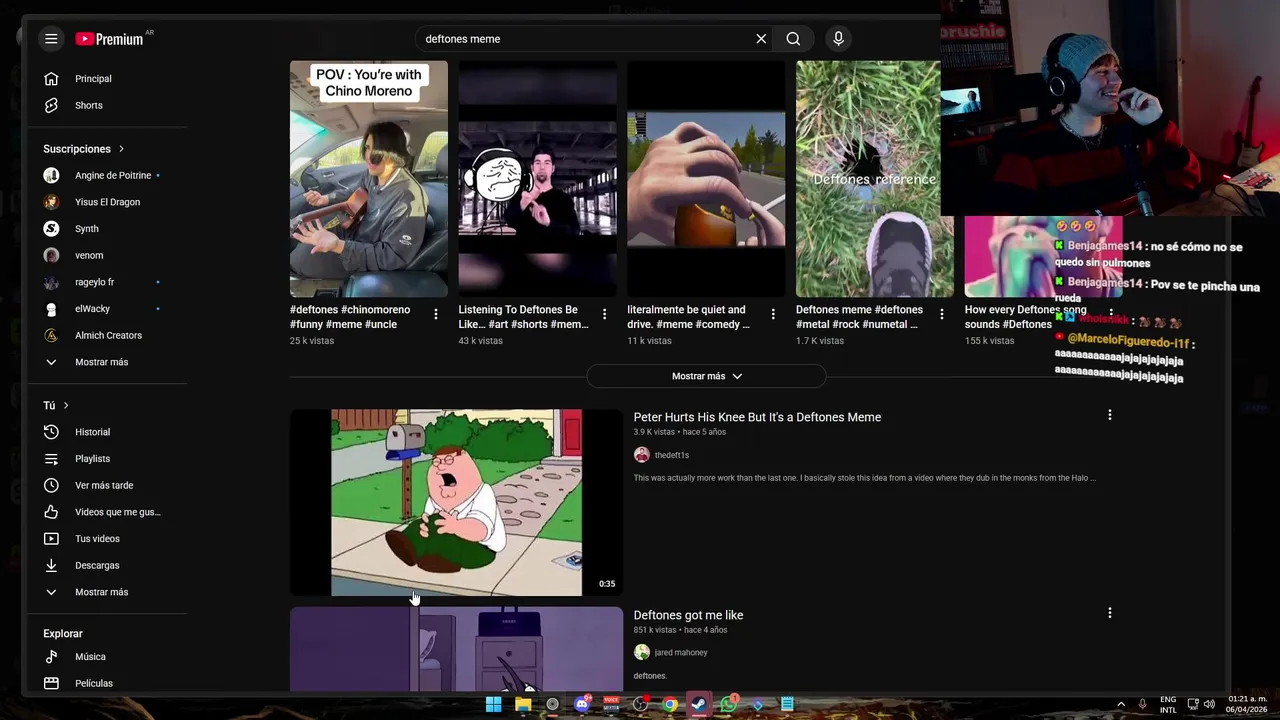Open the POV Chino Moreno short thumbnail

[369, 179]
